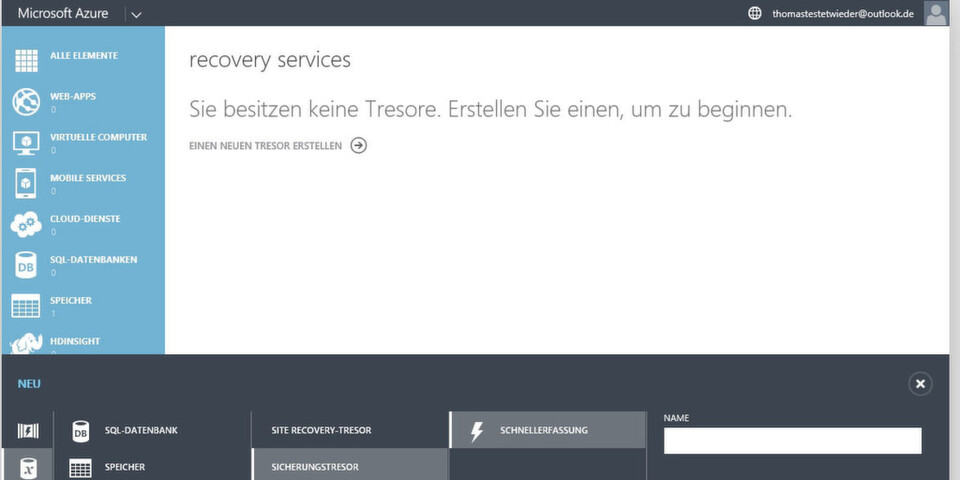The width and height of the screenshot is (960, 480).
Task: Open the Speicher table icon in sidebar
Action: tap(26, 306)
